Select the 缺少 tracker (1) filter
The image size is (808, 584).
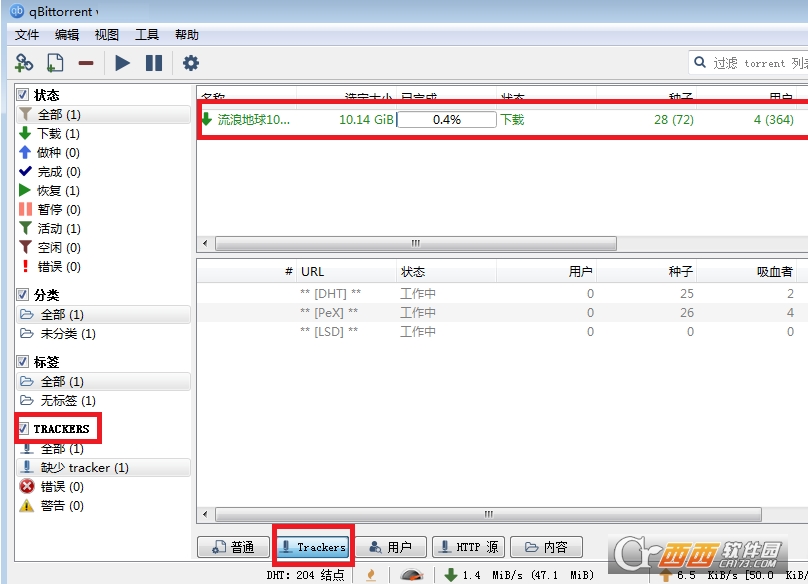point(104,468)
